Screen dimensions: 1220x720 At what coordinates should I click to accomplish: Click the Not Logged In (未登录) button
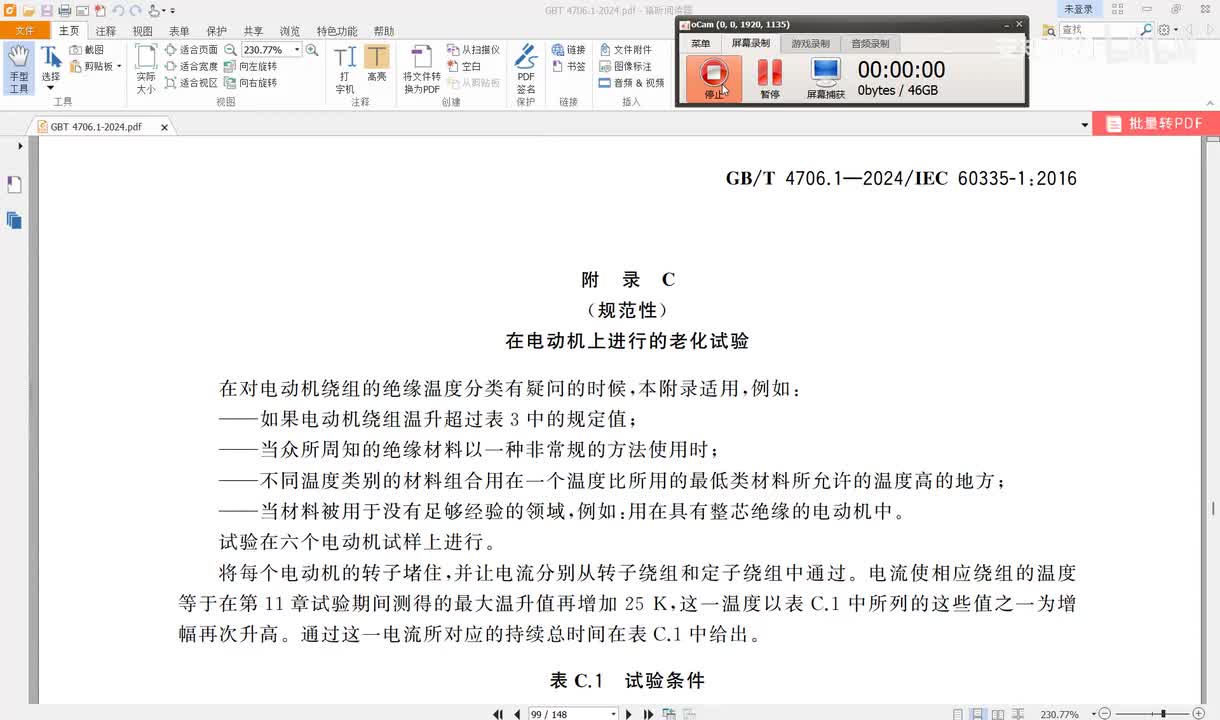coord(1078,9)
